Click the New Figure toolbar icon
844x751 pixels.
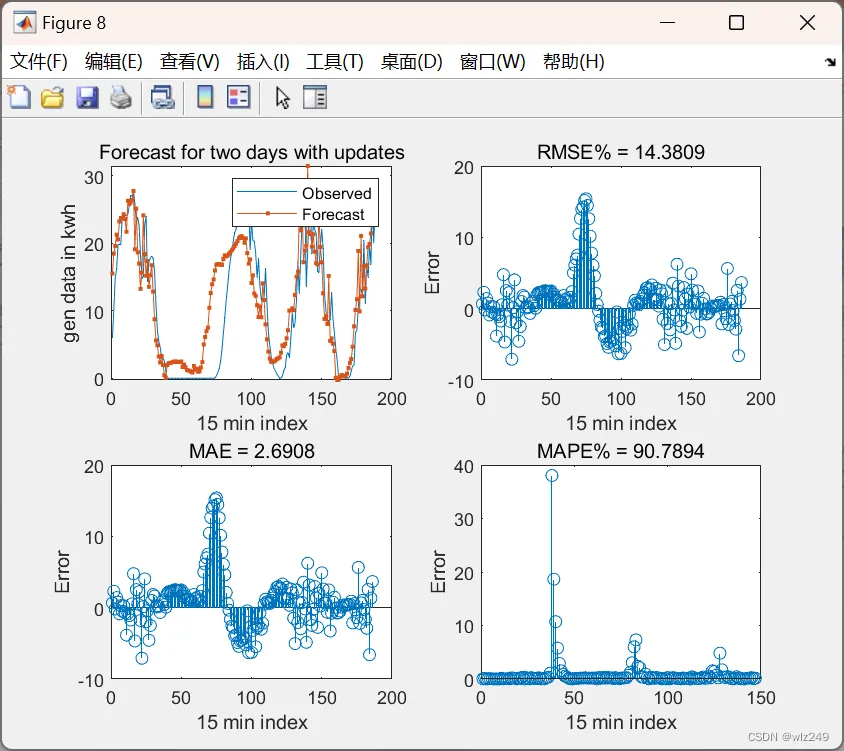(19, 97)
